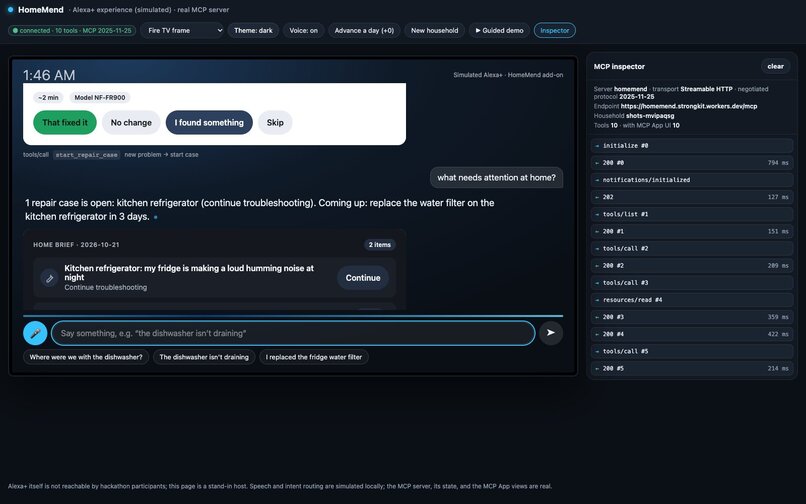Click the Model NF-FR900 tag

pos(100,97)
